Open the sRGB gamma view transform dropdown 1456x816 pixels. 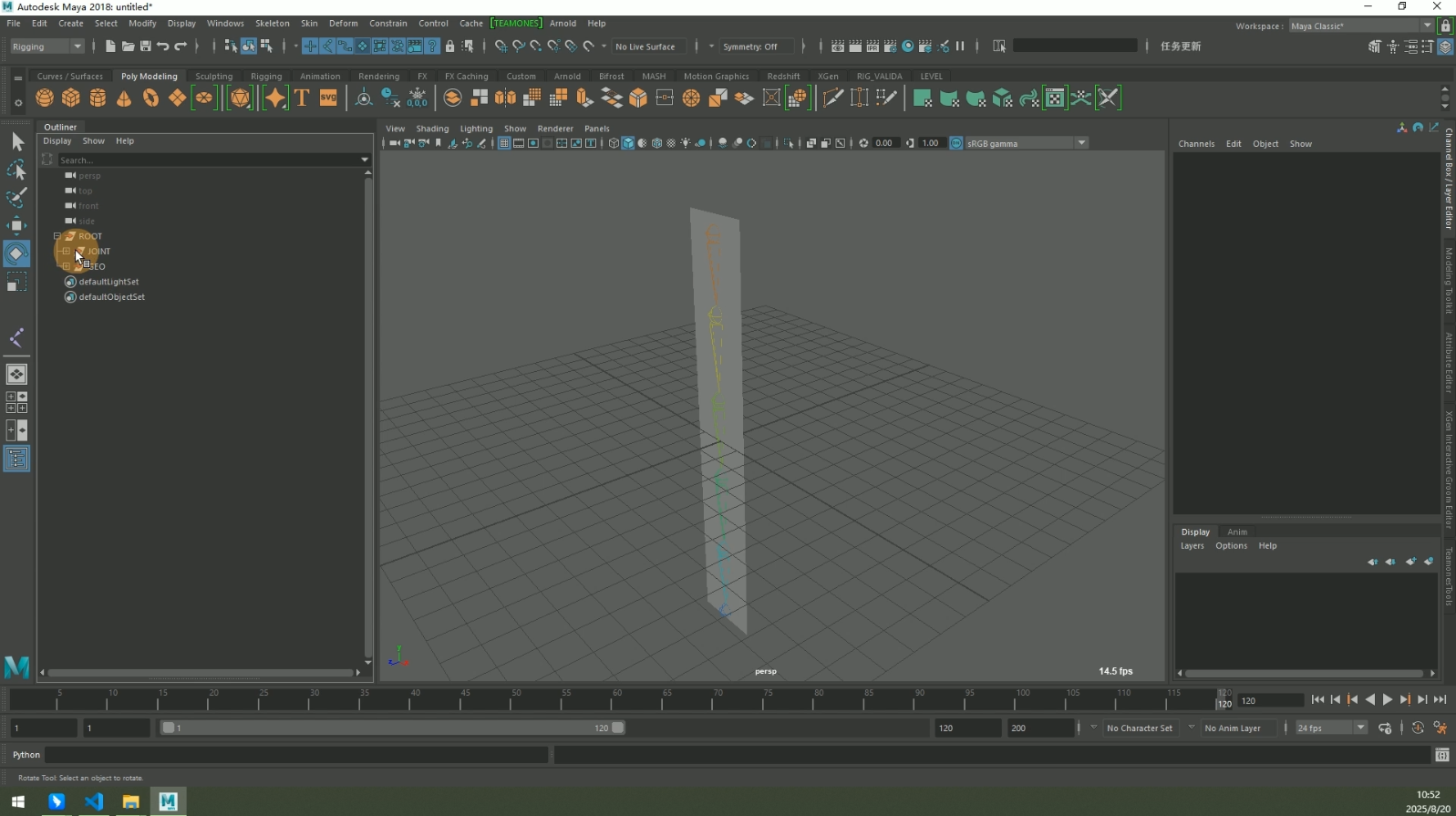1081,143
